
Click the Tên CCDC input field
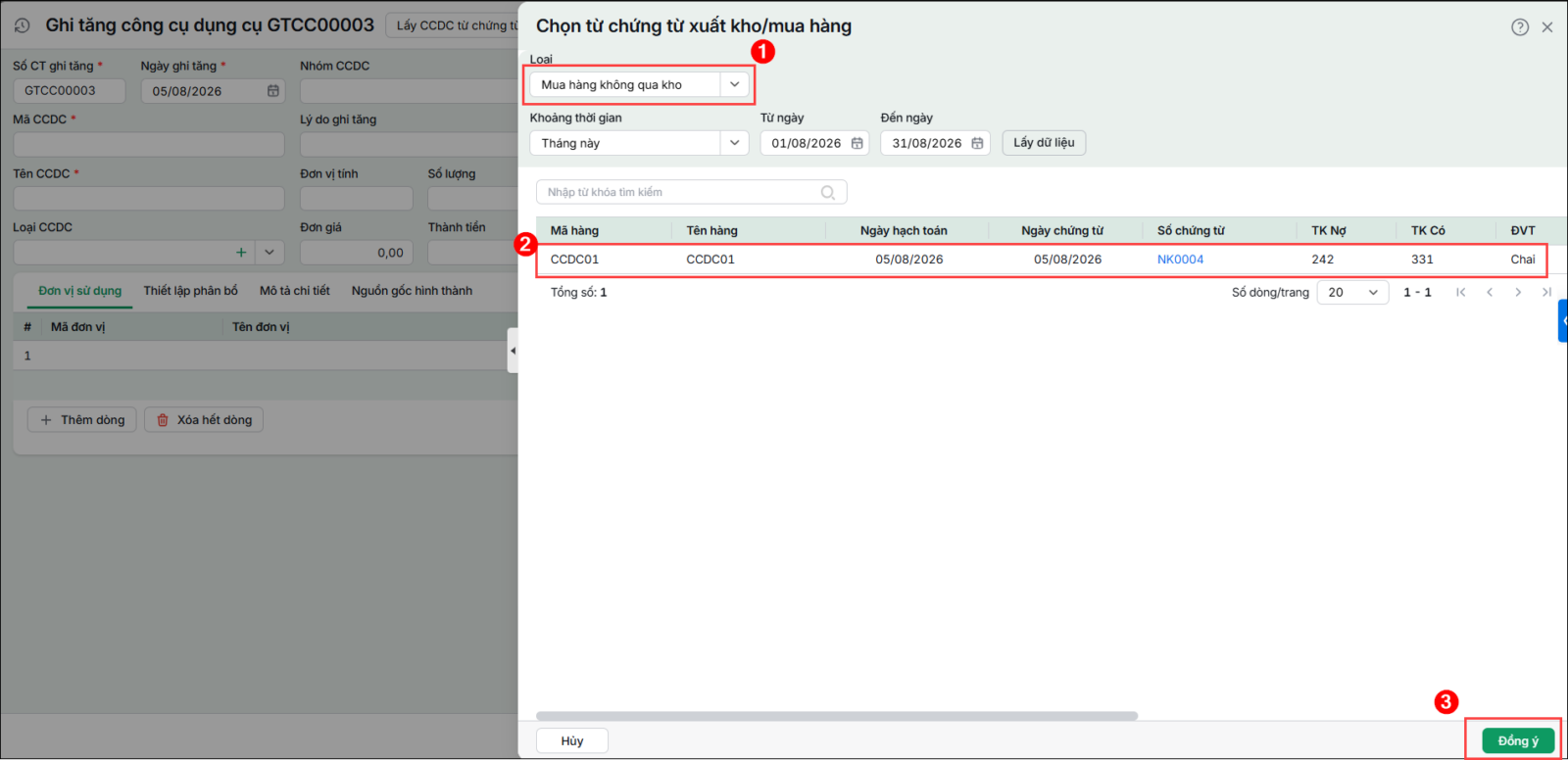(x=149, y=199)
